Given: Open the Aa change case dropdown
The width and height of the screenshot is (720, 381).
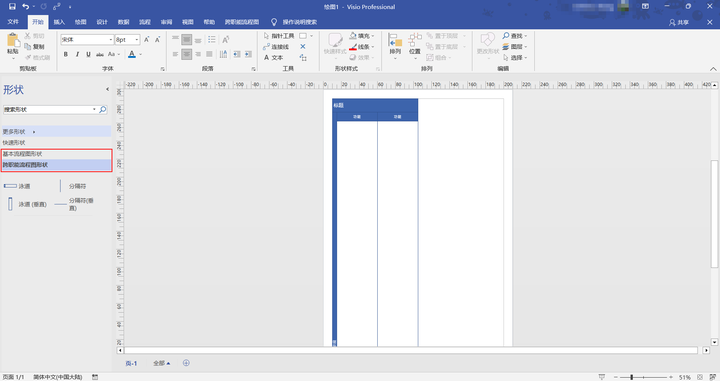Looking at the screenshot, I should pos(113,54).
